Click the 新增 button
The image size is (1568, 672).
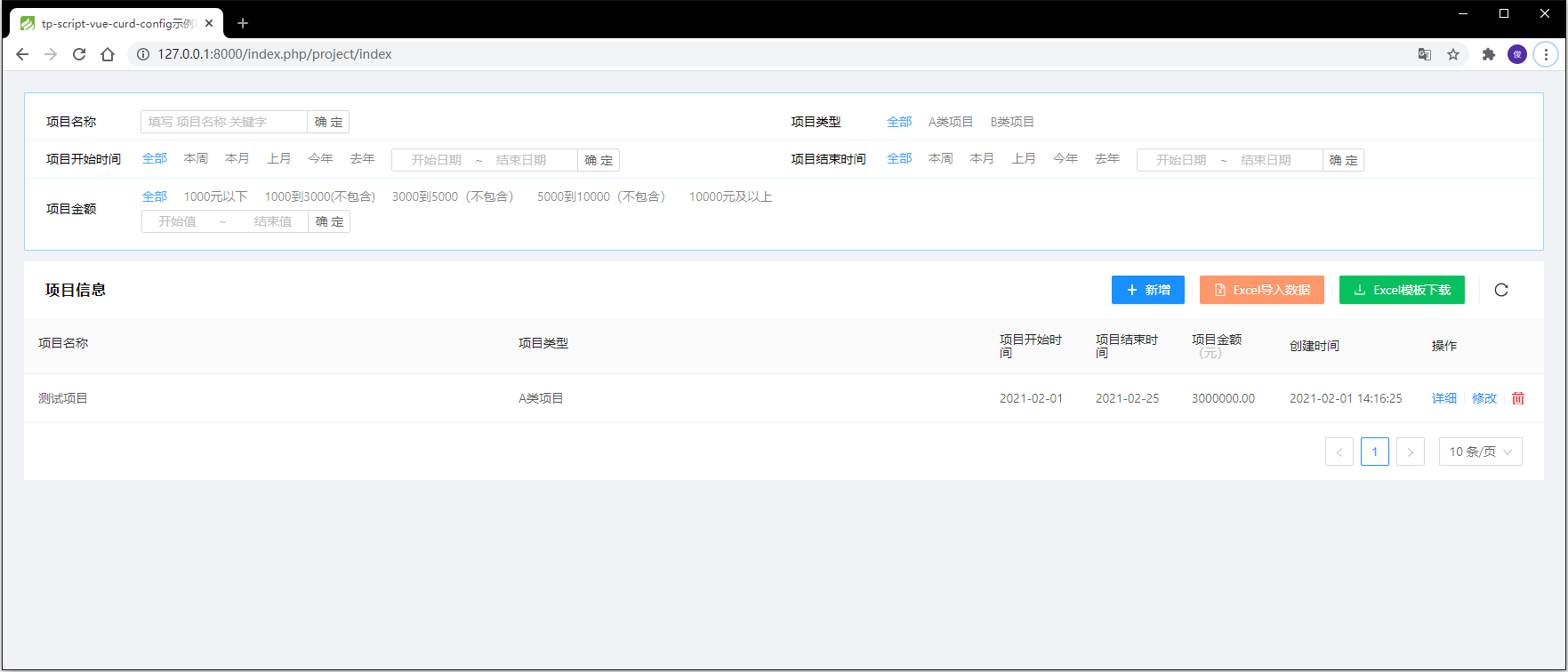point(1148,290)
